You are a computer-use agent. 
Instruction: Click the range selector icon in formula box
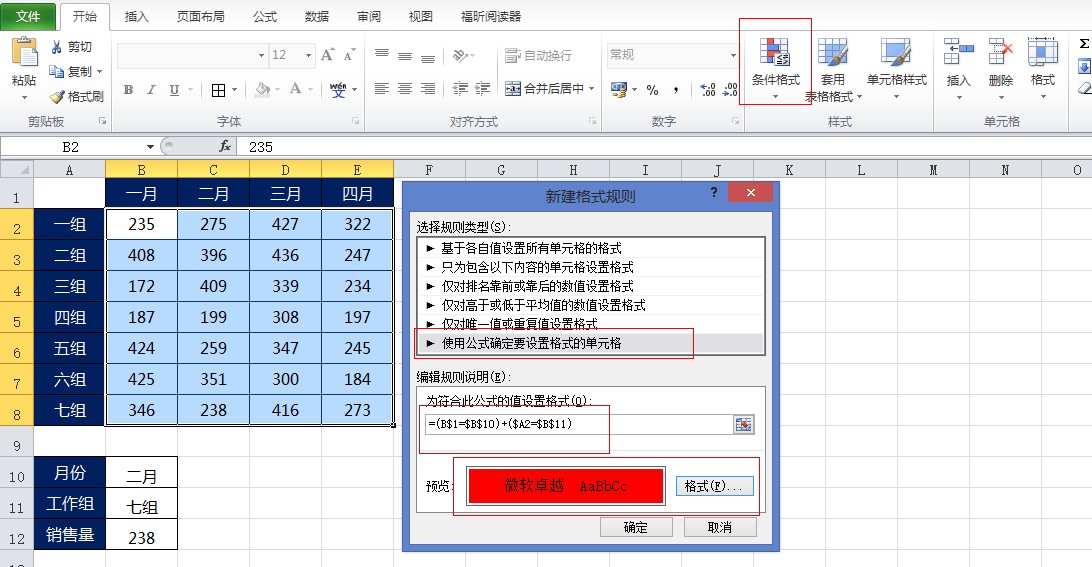743,424
